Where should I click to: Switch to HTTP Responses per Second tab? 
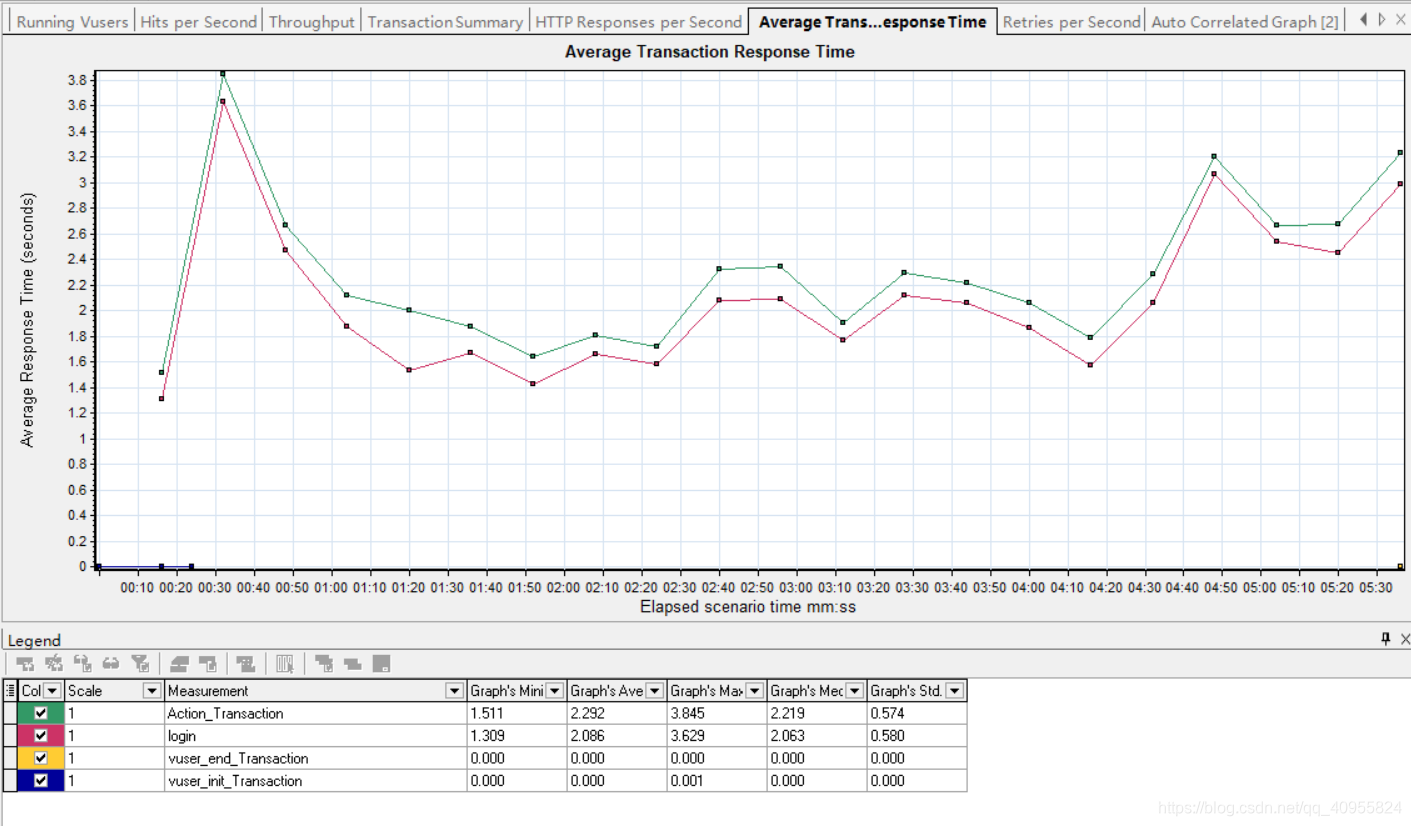638,21
